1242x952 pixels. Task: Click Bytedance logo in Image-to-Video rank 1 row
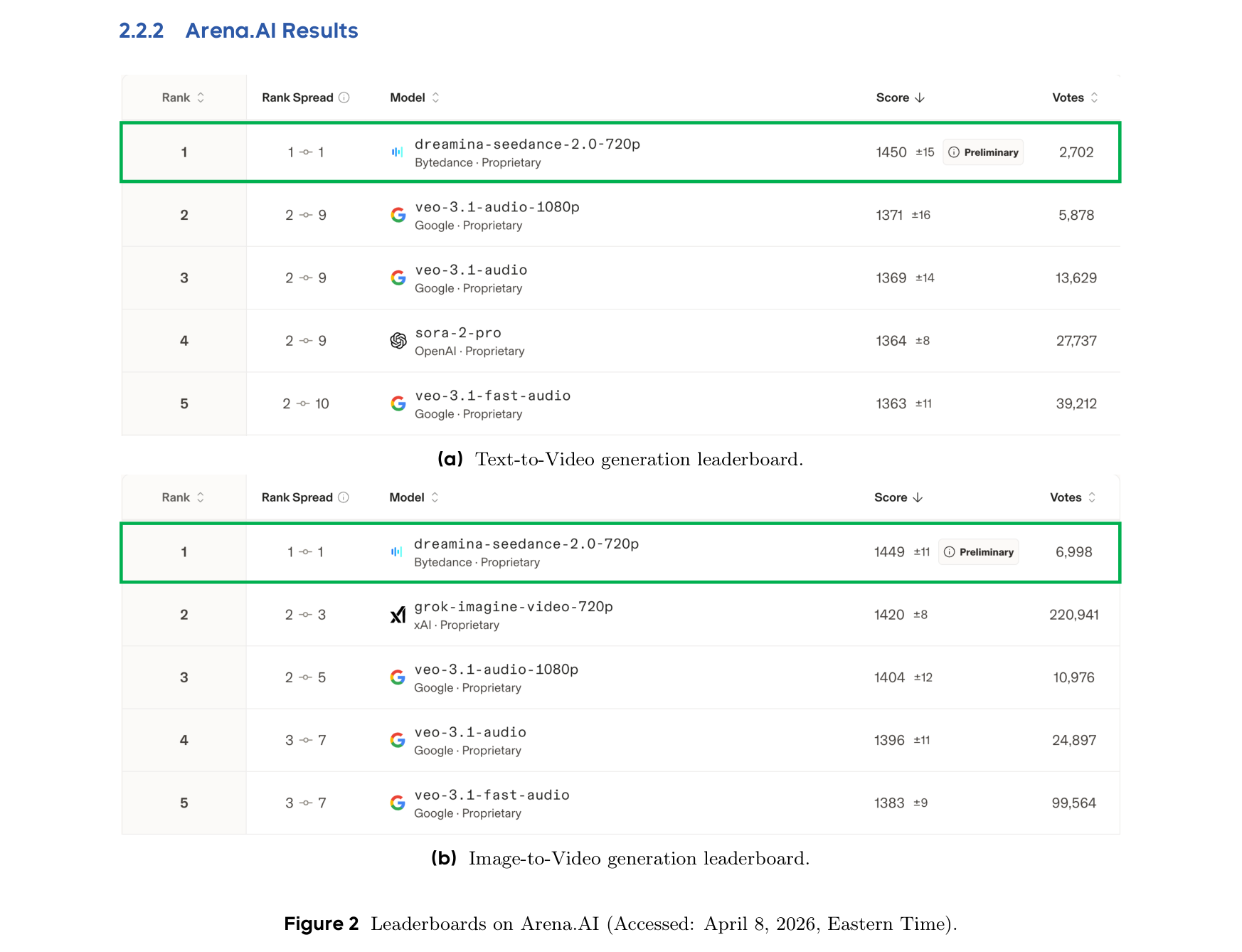pyautogui.click(x=396, y=552)
